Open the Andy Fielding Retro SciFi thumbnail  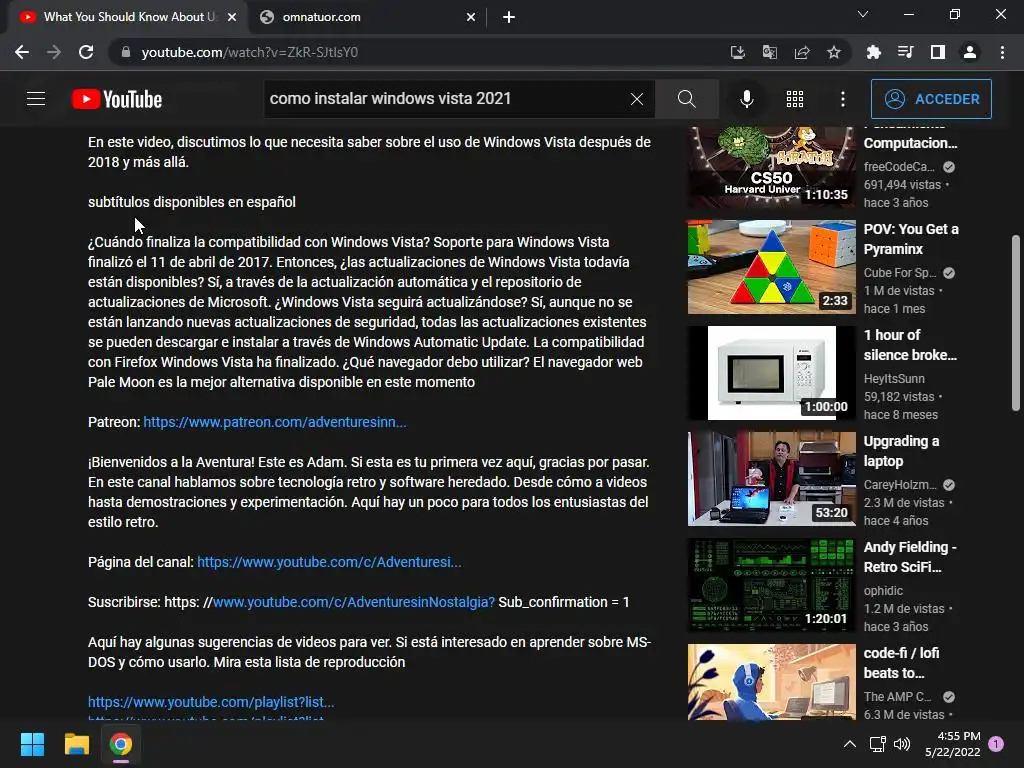pyautogui.click(x=771, y=584)
